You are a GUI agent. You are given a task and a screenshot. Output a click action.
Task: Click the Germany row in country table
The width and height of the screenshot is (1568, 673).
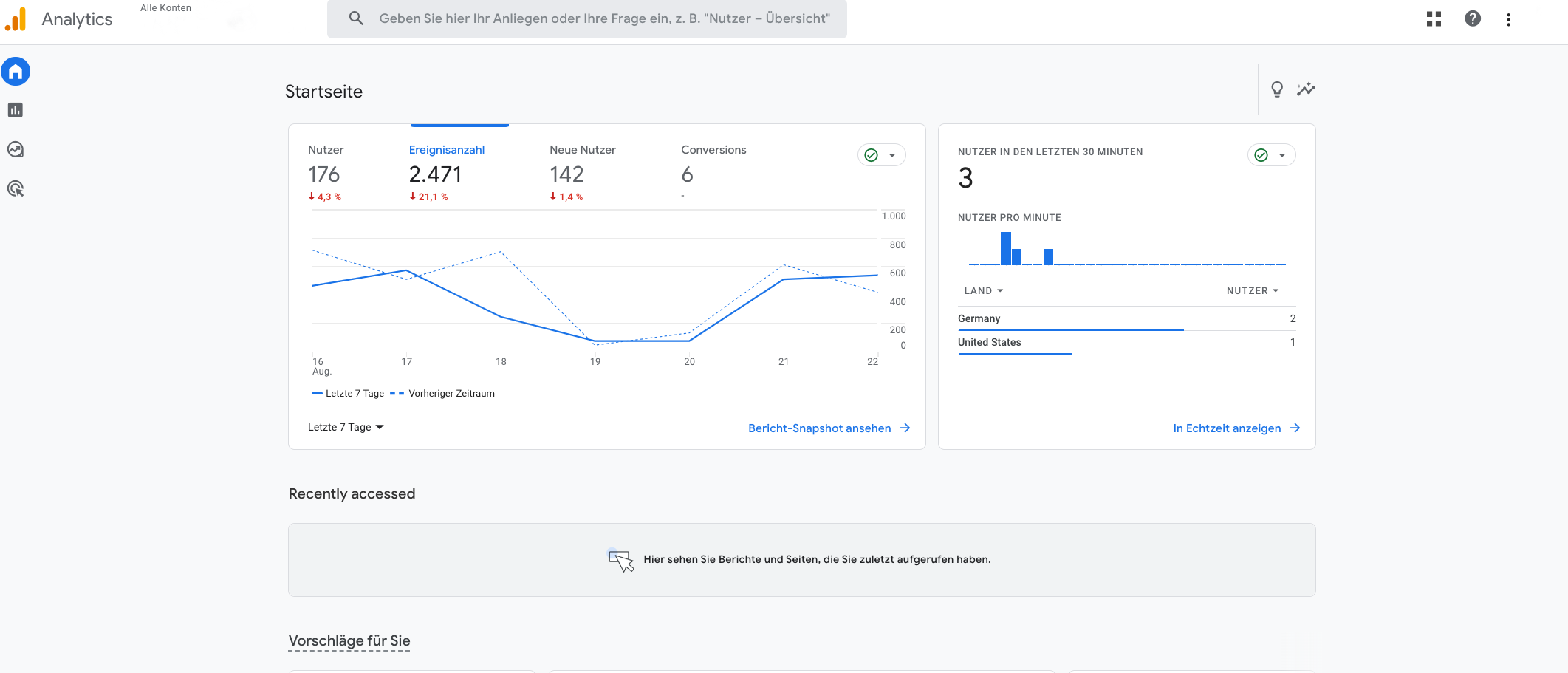click(1126, 319)
